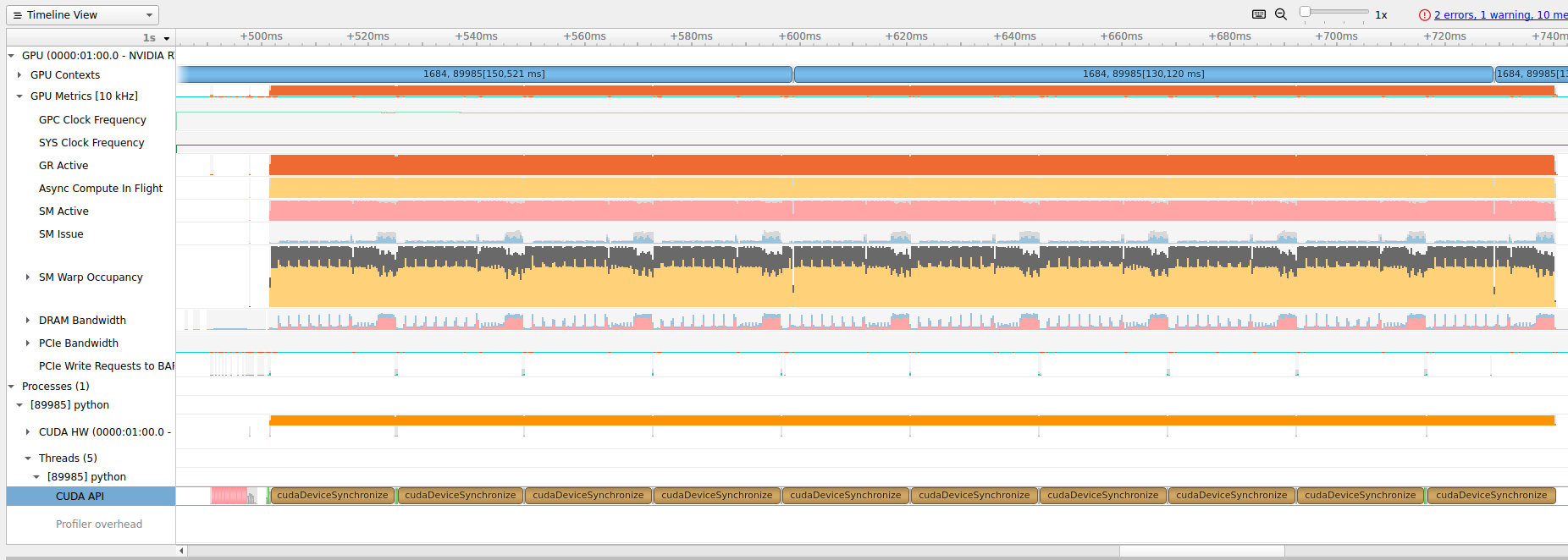Open the 1s time scale dropdown arrow

coord(167,38)
